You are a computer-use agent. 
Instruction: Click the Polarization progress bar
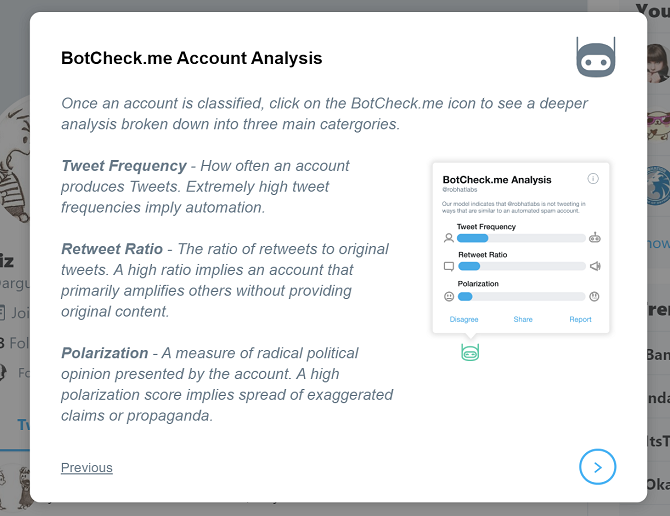(x=521, y=296)
